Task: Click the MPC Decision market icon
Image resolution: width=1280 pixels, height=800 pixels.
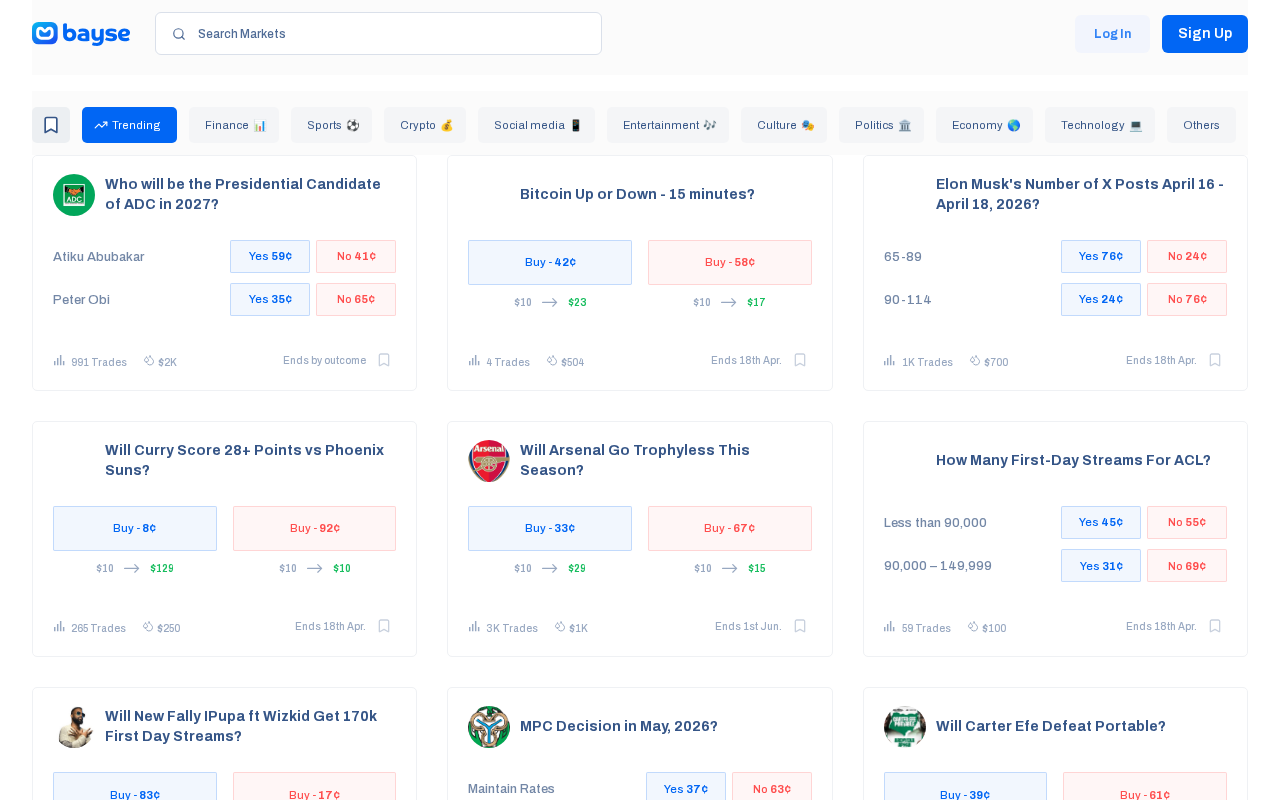Action: tap(489, 727)
